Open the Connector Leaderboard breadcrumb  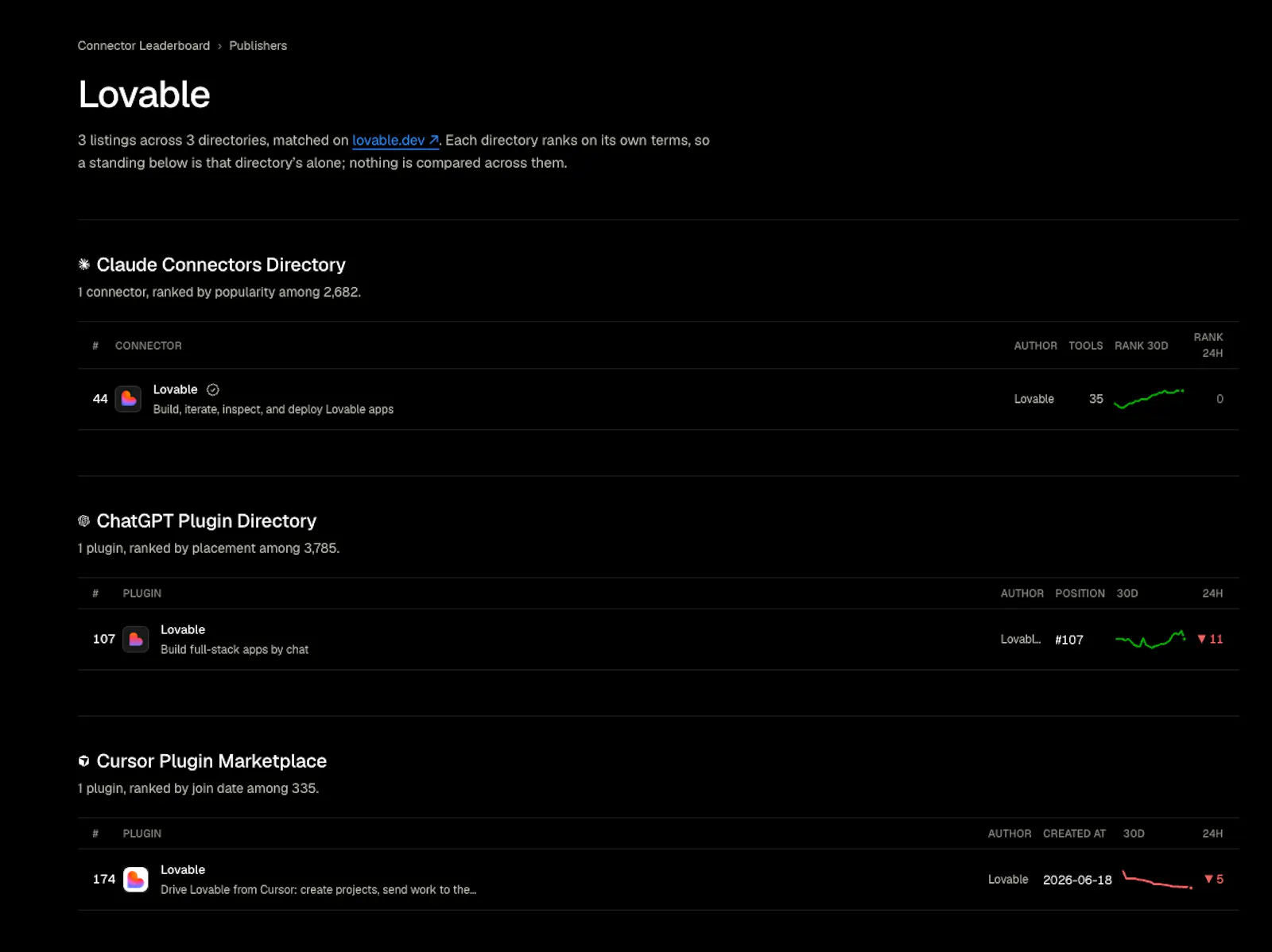(144, 46)
